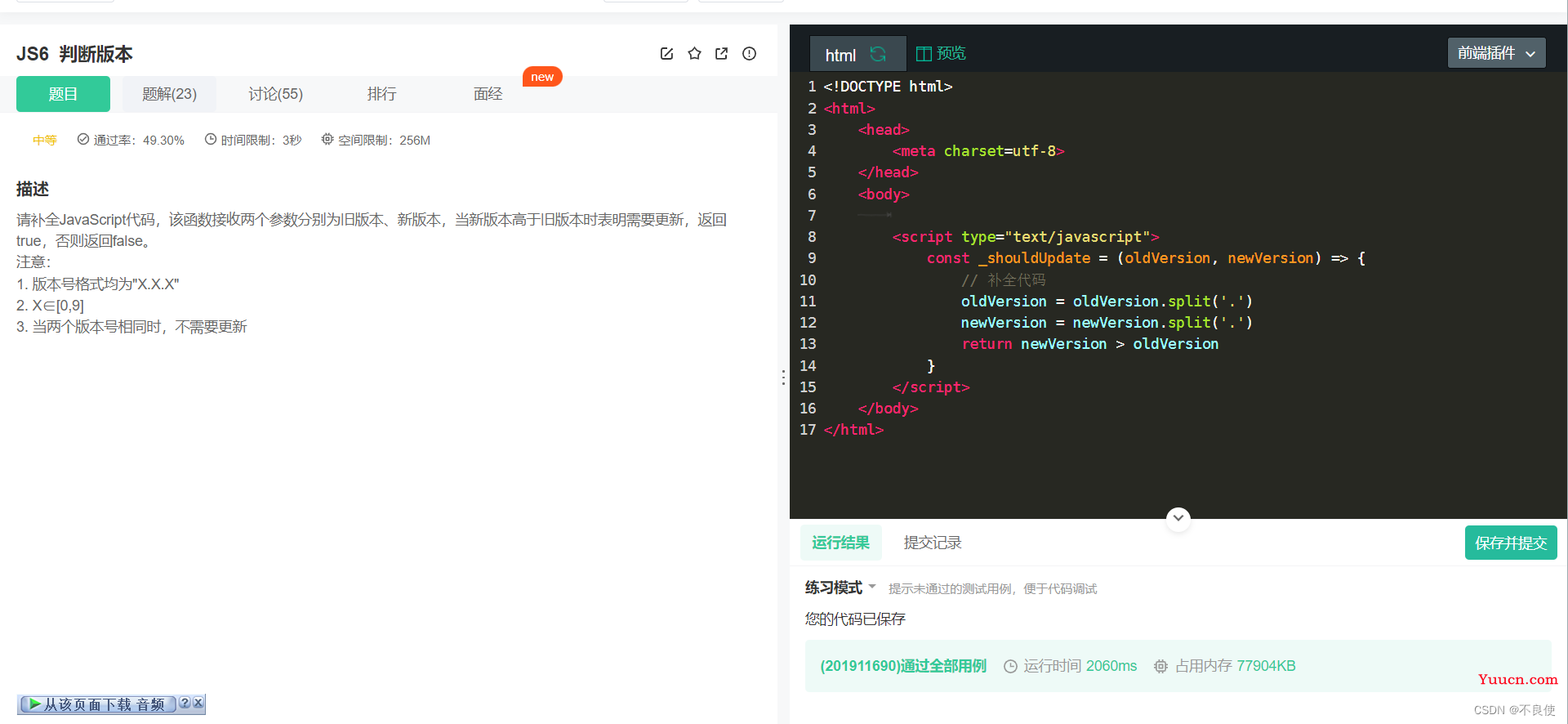Click the panel divider drag handle
The width and height of the screenshot is (1568, 724).
pyautogui.click(x=783, y=378)
